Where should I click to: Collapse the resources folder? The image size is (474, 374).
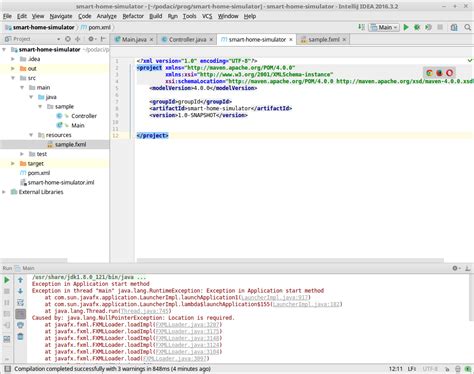[31, 135]
